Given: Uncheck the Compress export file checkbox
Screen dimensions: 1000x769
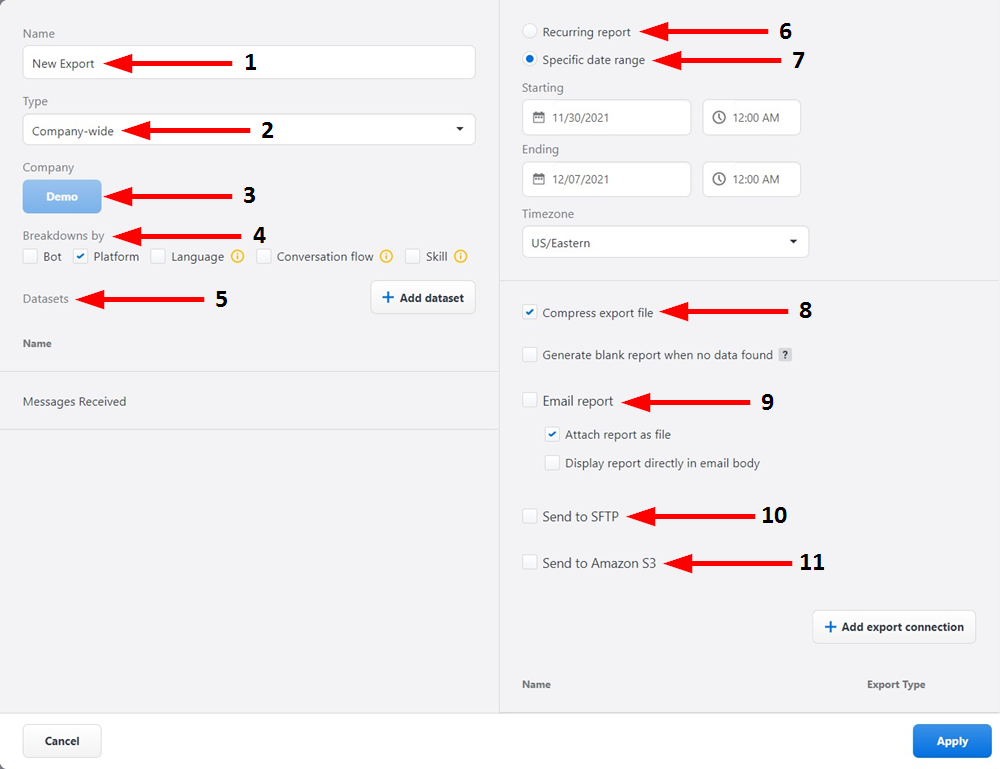Looking at the screenshot, I should (x=529, y=313).
